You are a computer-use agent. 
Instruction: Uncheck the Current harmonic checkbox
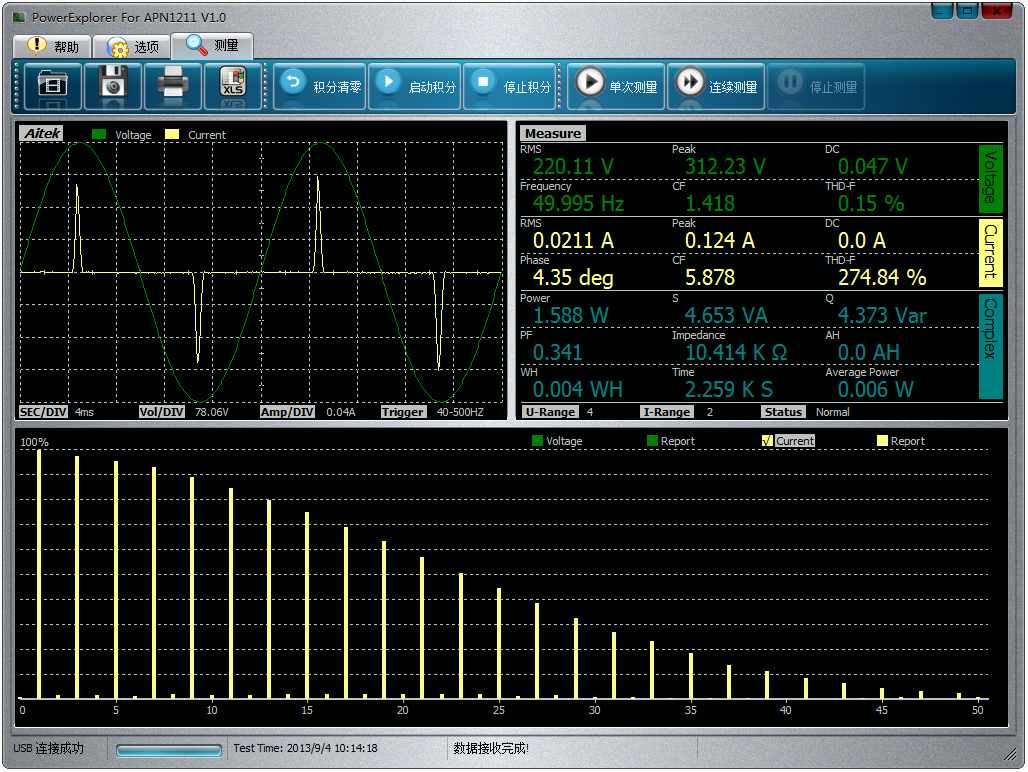(767, 441)
